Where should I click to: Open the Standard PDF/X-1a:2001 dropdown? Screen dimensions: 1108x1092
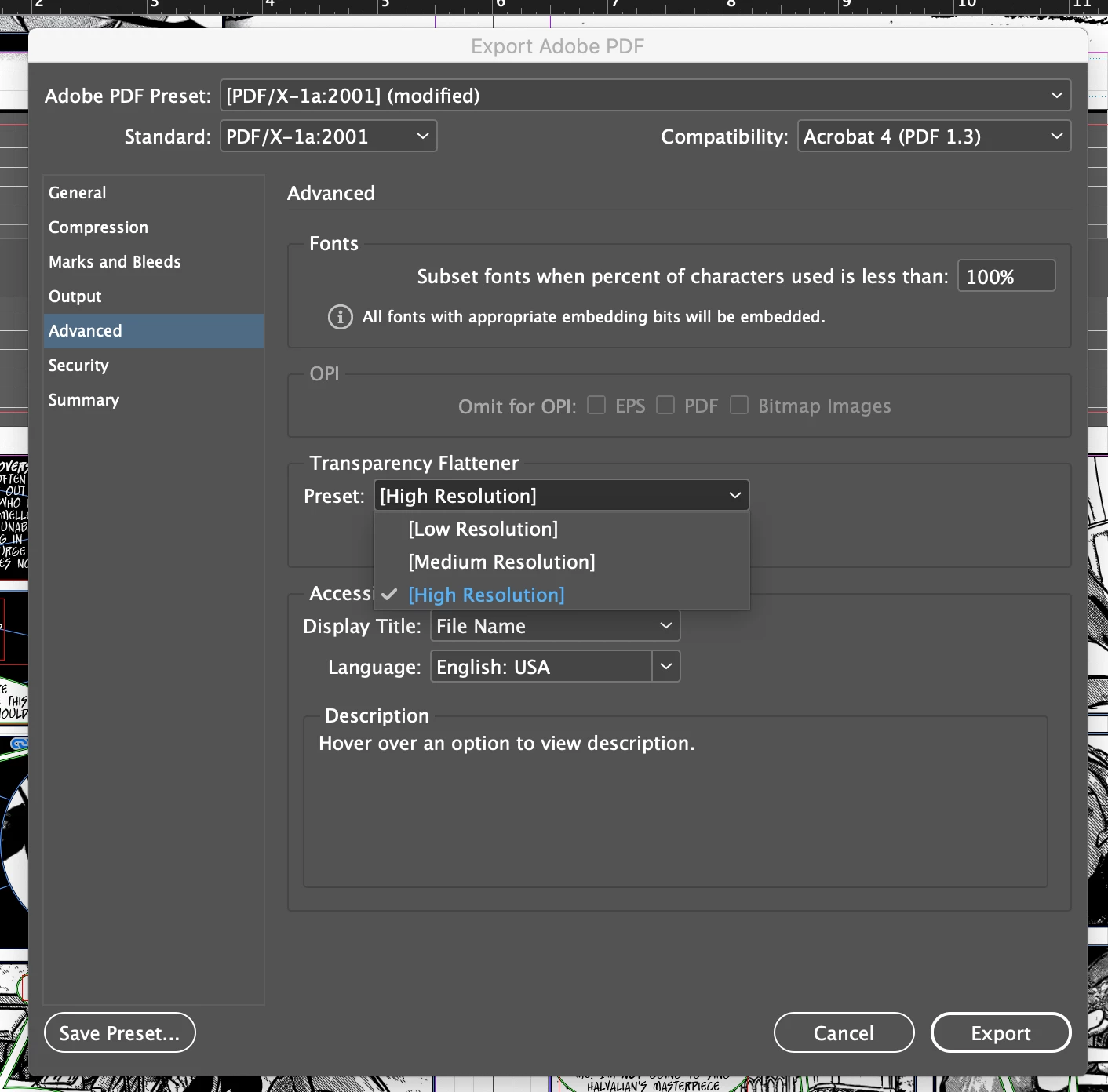(x=328, y=136)
